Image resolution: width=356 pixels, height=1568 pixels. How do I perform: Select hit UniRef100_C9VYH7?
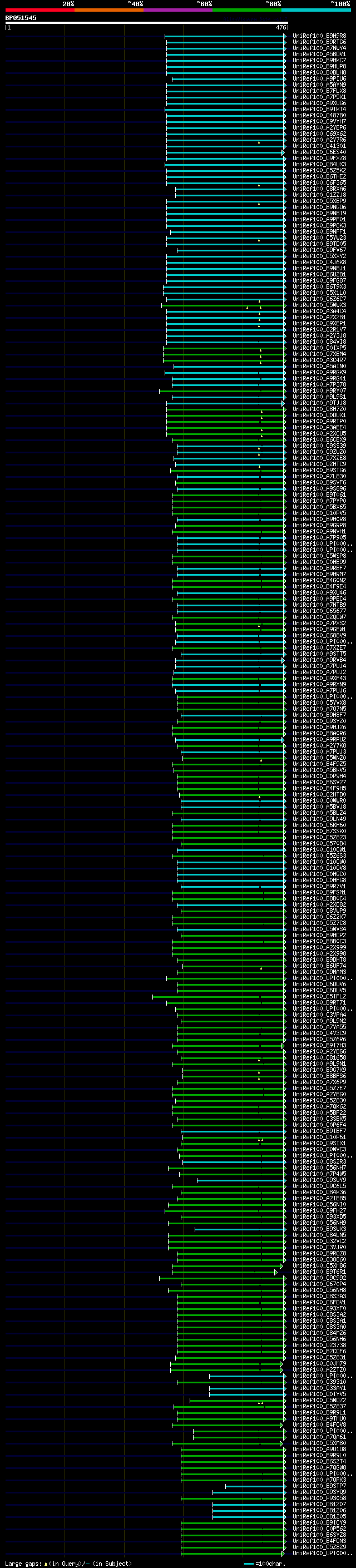point(319,121)
